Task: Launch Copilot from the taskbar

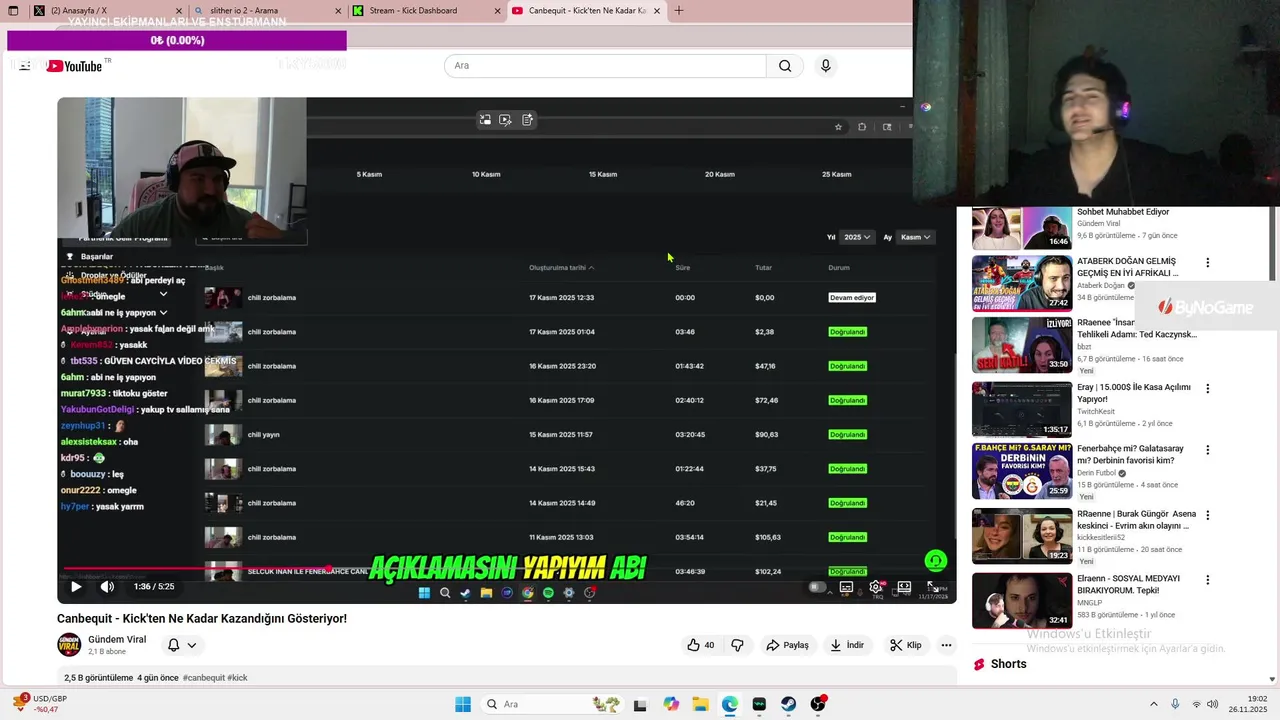Action: click(671, 704)
